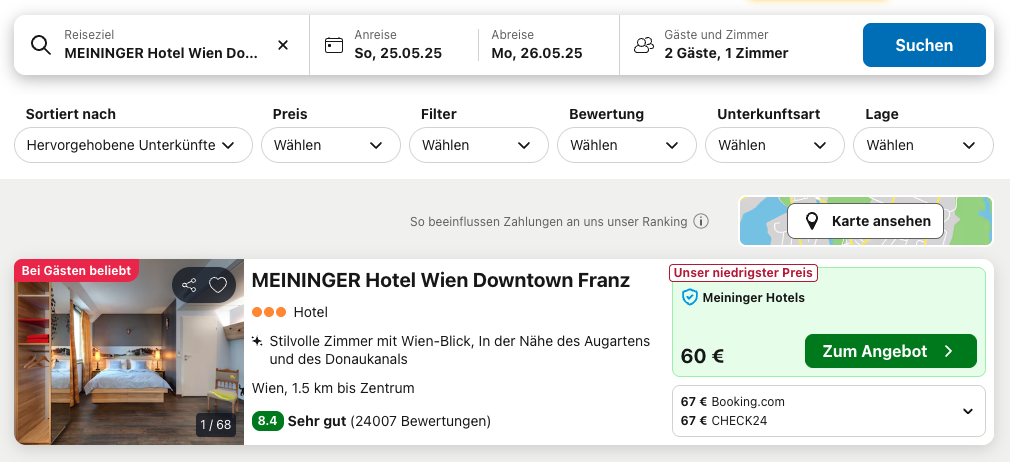Open map with Karte ansehen
Screen dimensions: 1010x462
[866, 221]
